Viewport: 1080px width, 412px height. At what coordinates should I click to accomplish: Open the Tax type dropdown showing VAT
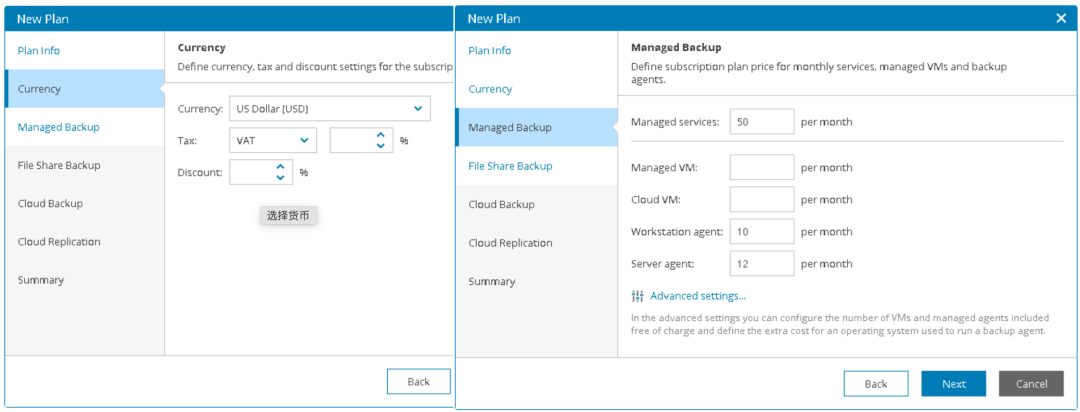pyautogui.click(x=273, y=141)
